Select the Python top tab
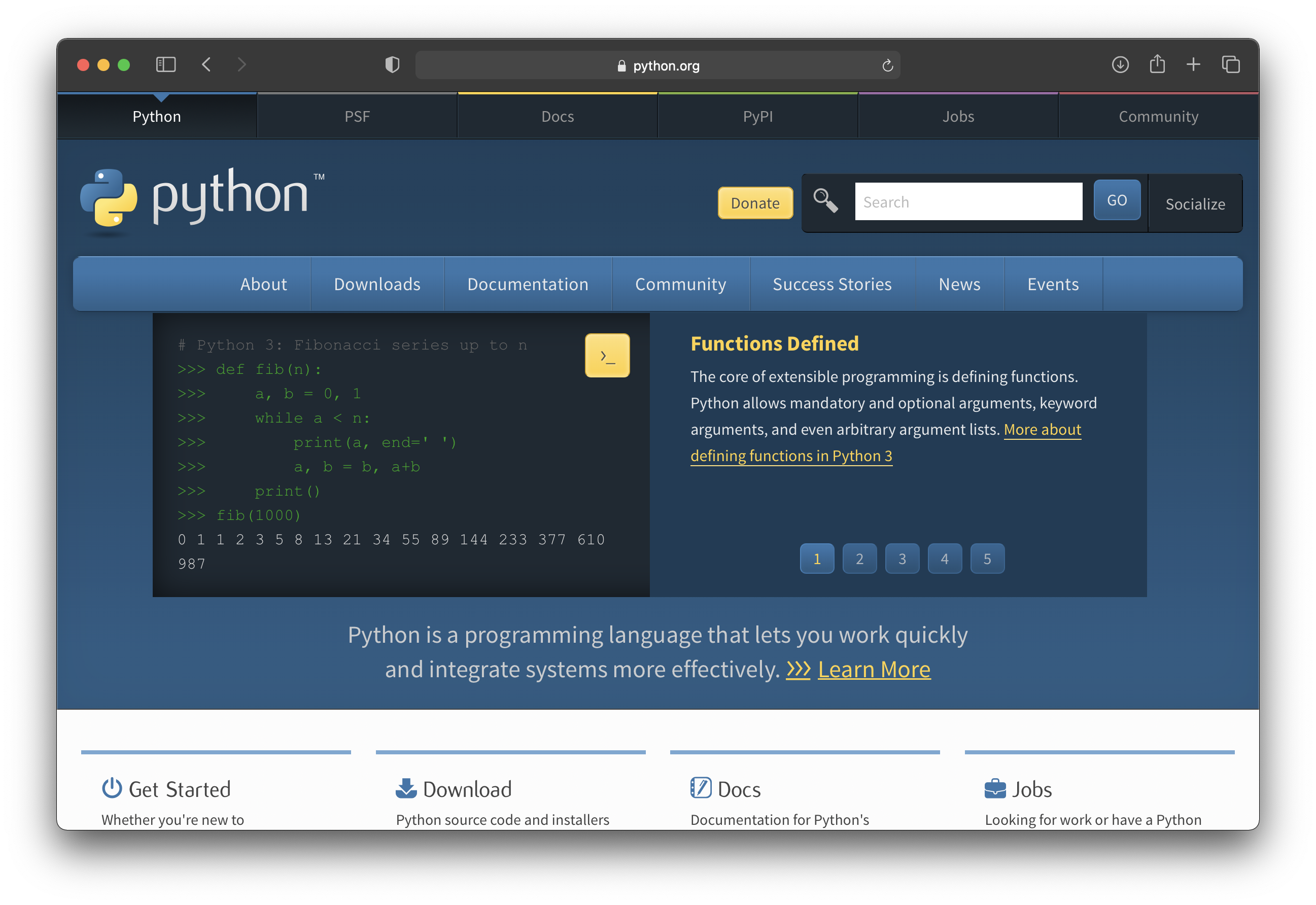Viewport: 1316px width, 905px height. 157,116
